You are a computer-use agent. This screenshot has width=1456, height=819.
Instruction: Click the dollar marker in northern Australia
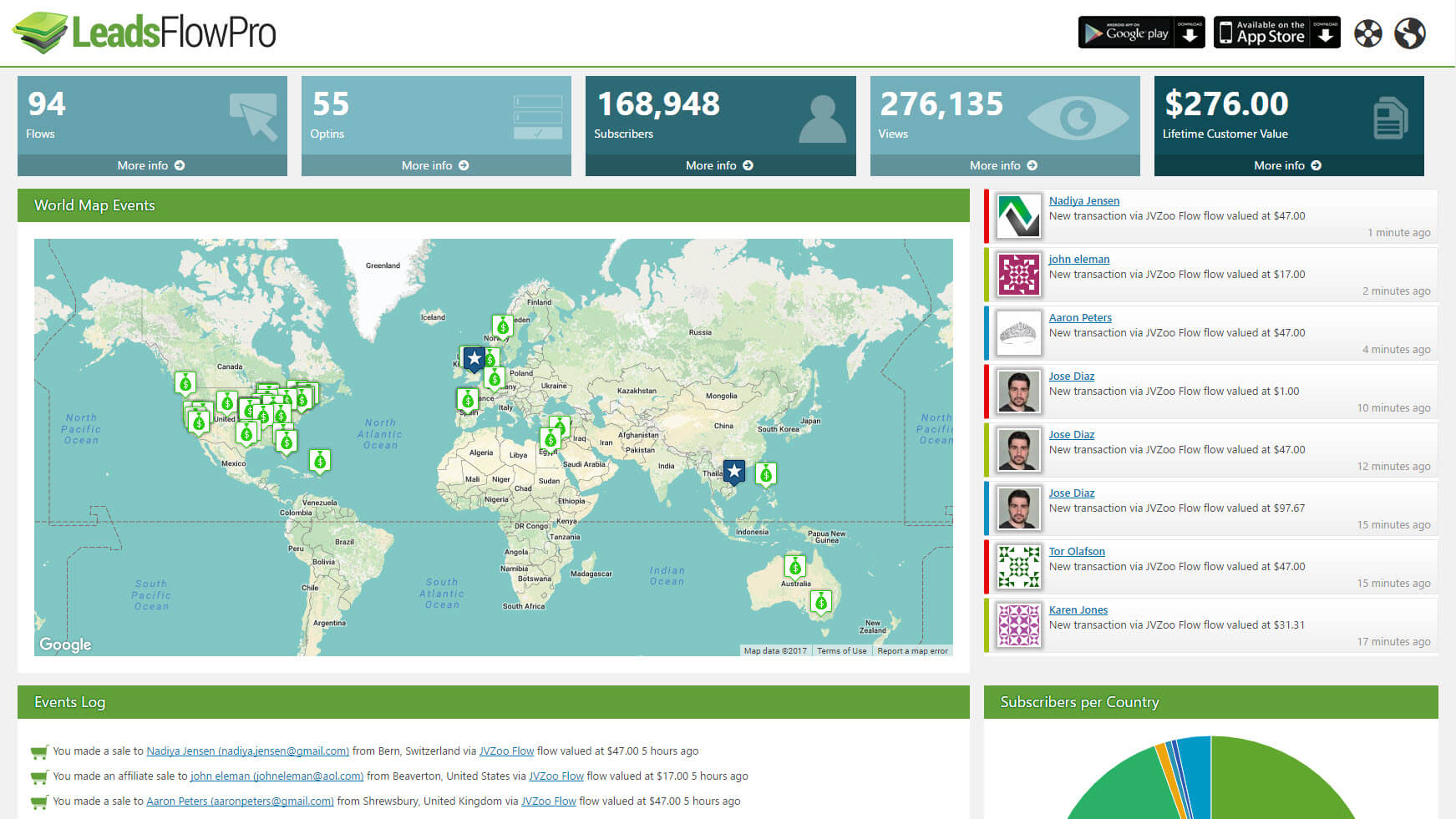[x=795, y=568]
